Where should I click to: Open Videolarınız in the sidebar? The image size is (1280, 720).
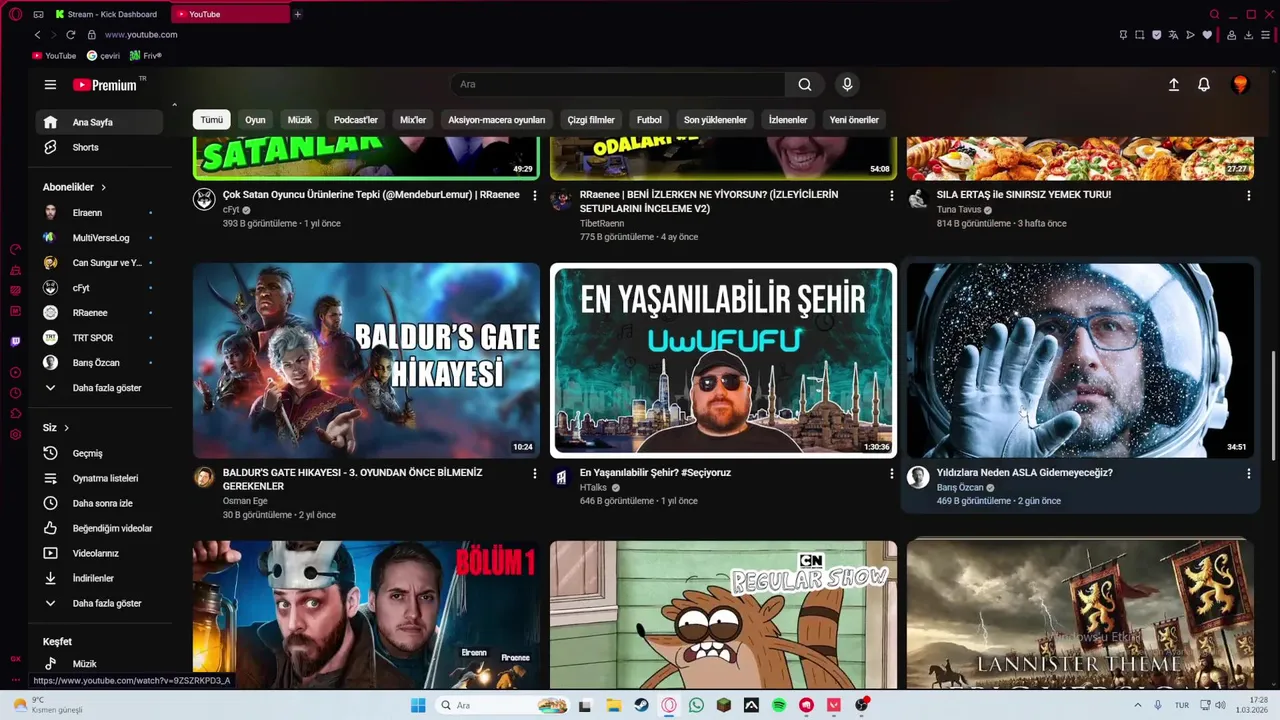99,554
